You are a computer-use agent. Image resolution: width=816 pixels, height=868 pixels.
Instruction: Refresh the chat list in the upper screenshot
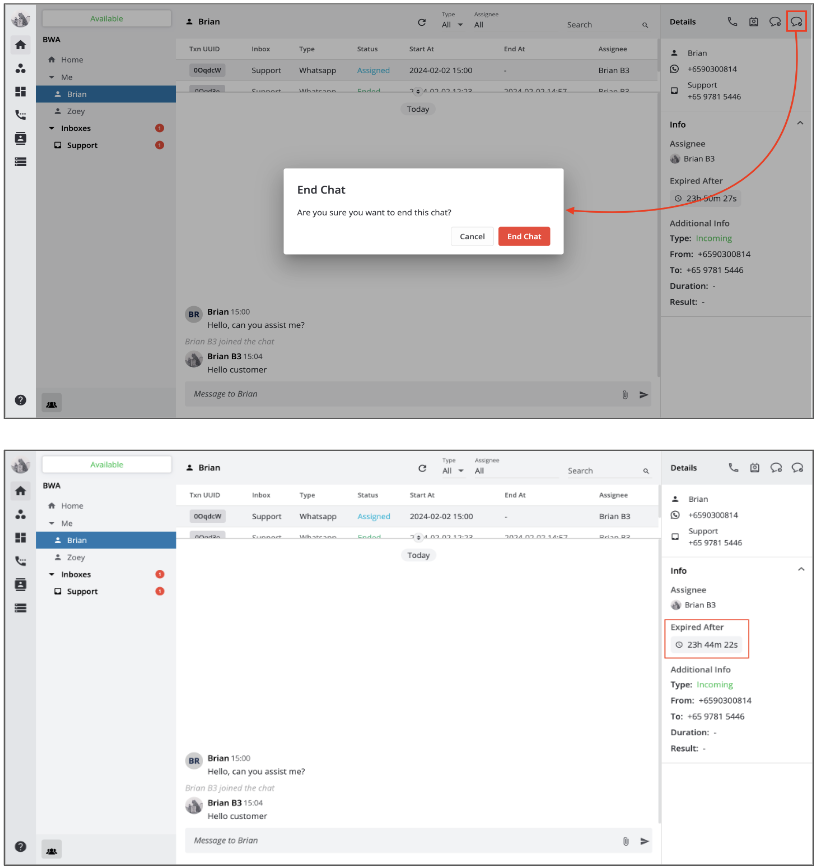tap(422, 22)
